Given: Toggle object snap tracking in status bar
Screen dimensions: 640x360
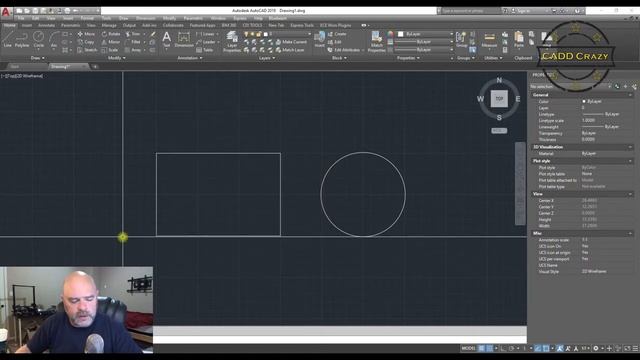Looking at the screenshot, I should [x=538, y=348].
